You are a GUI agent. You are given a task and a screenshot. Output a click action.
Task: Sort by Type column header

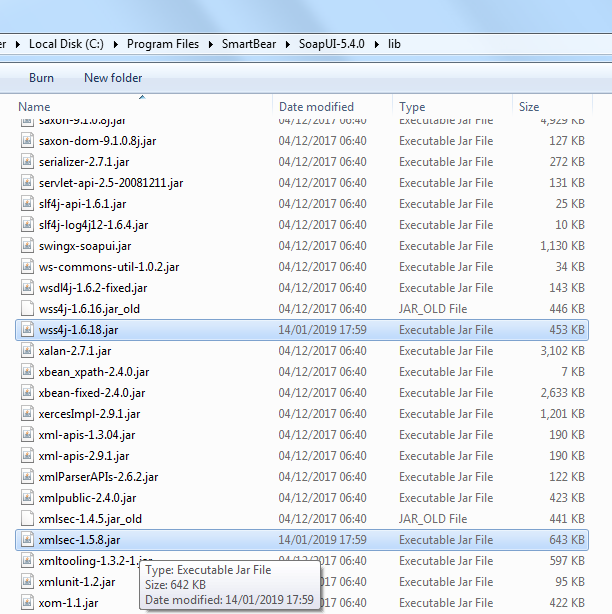pos(412,107)
